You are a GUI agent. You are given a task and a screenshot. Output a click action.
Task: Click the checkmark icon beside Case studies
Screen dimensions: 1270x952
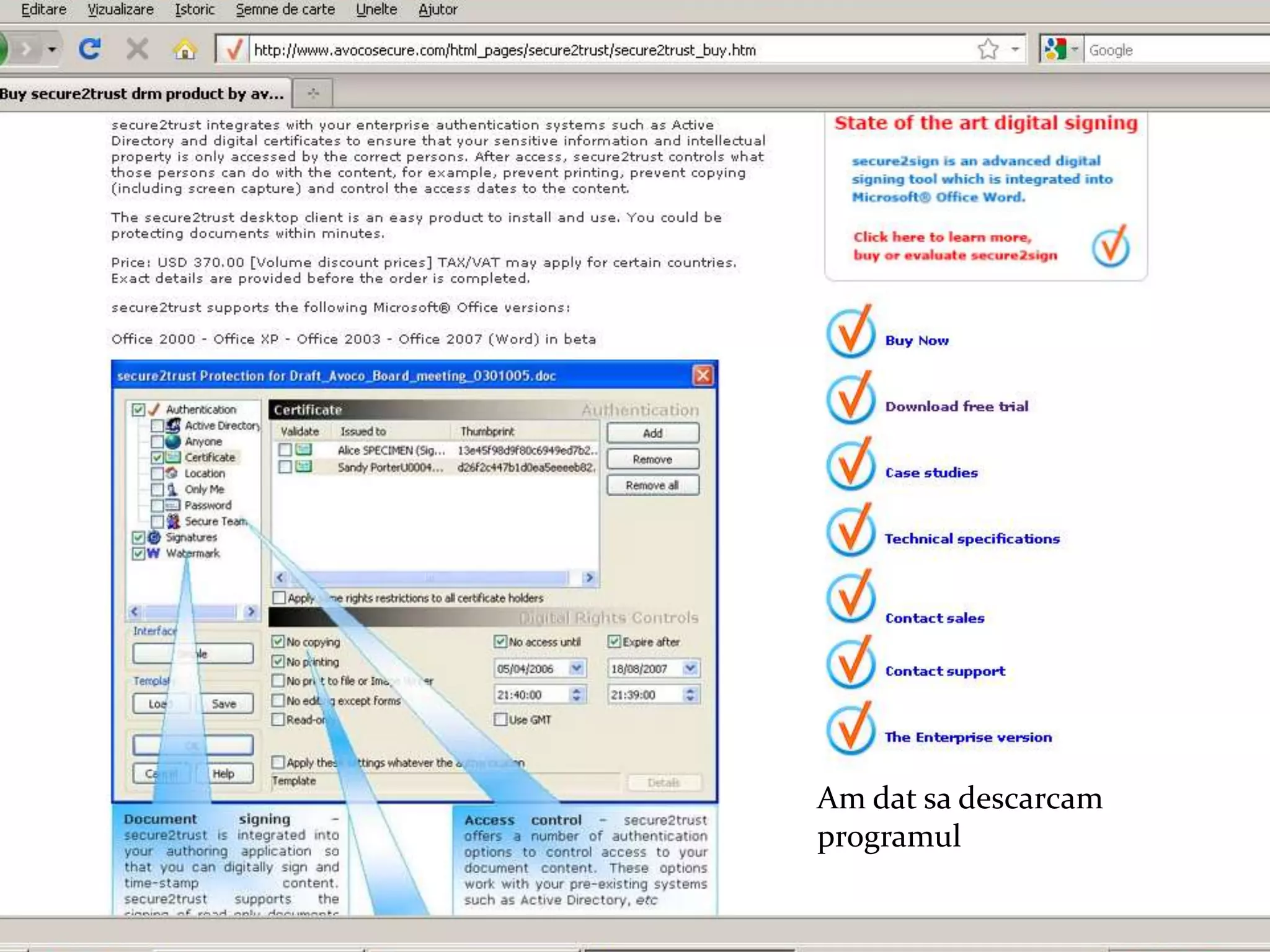pyautogui.click(x=851, y=464)
